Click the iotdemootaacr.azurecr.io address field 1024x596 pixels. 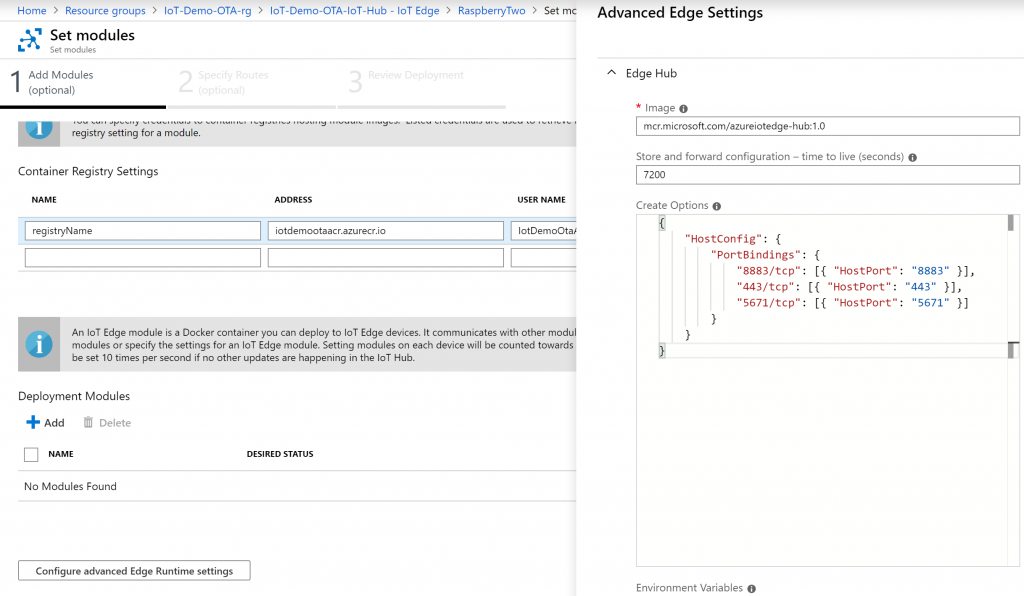click(x=385, y=230)
